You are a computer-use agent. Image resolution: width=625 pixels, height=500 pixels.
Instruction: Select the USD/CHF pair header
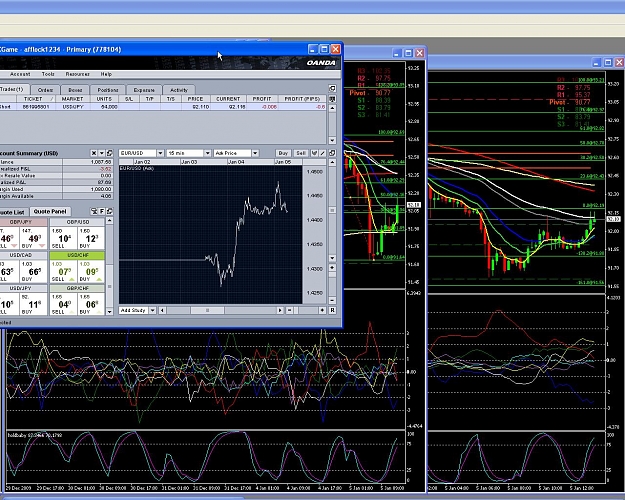pos(77,255)
